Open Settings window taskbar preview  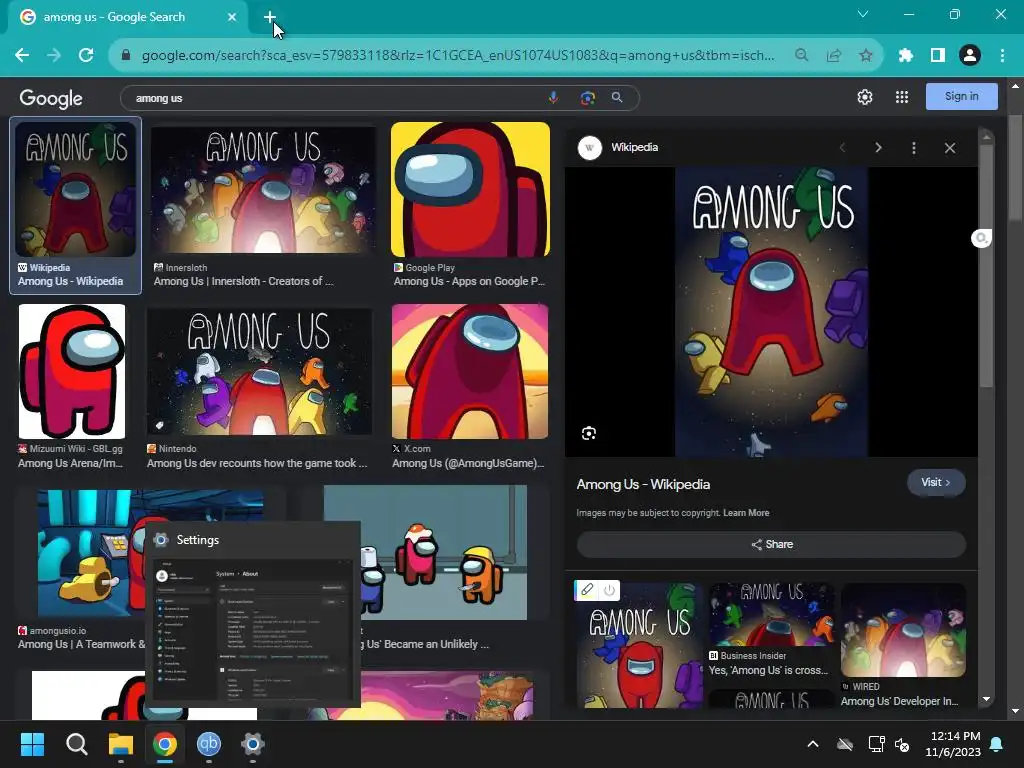pyautogui.click(x=253, y=615)
